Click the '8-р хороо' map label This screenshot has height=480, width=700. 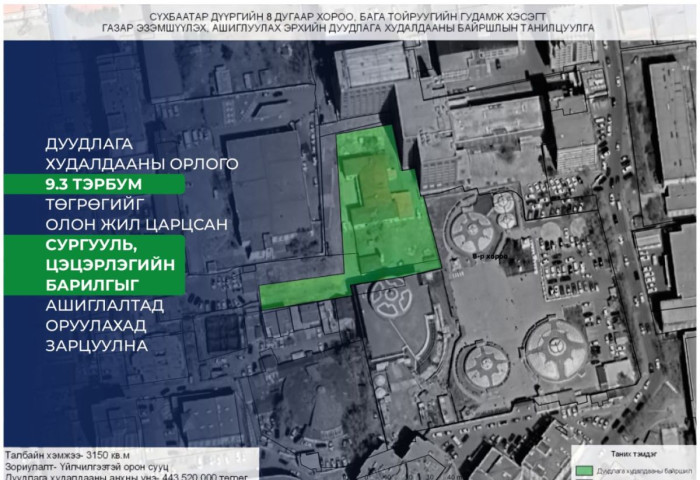tap(490, 257)
